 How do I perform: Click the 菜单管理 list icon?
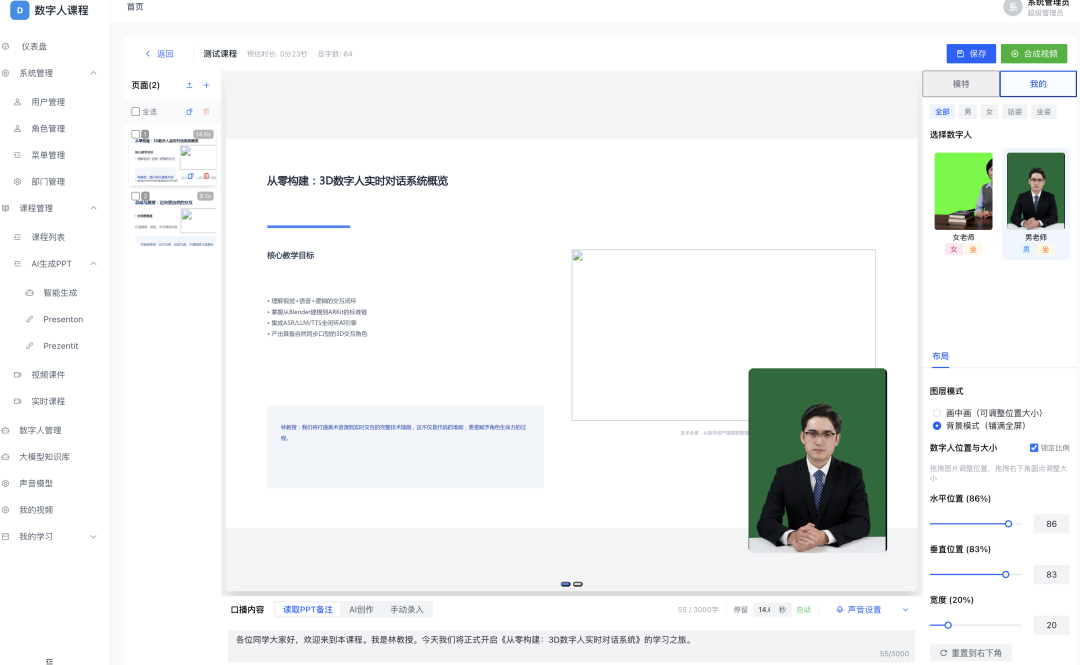pyautogui.click(x=18, y=155)
